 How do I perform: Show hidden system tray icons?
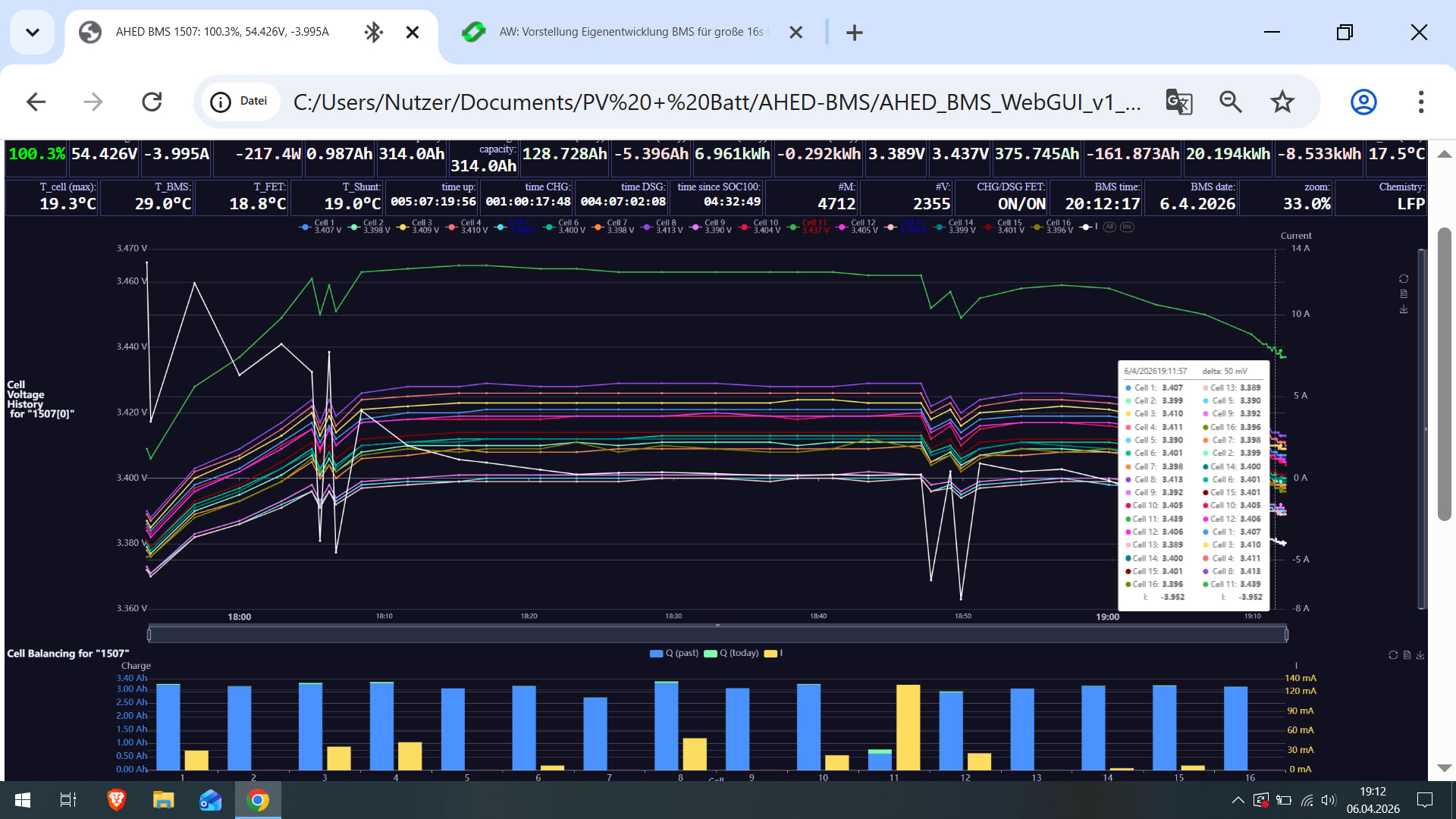pos(1238,800)
